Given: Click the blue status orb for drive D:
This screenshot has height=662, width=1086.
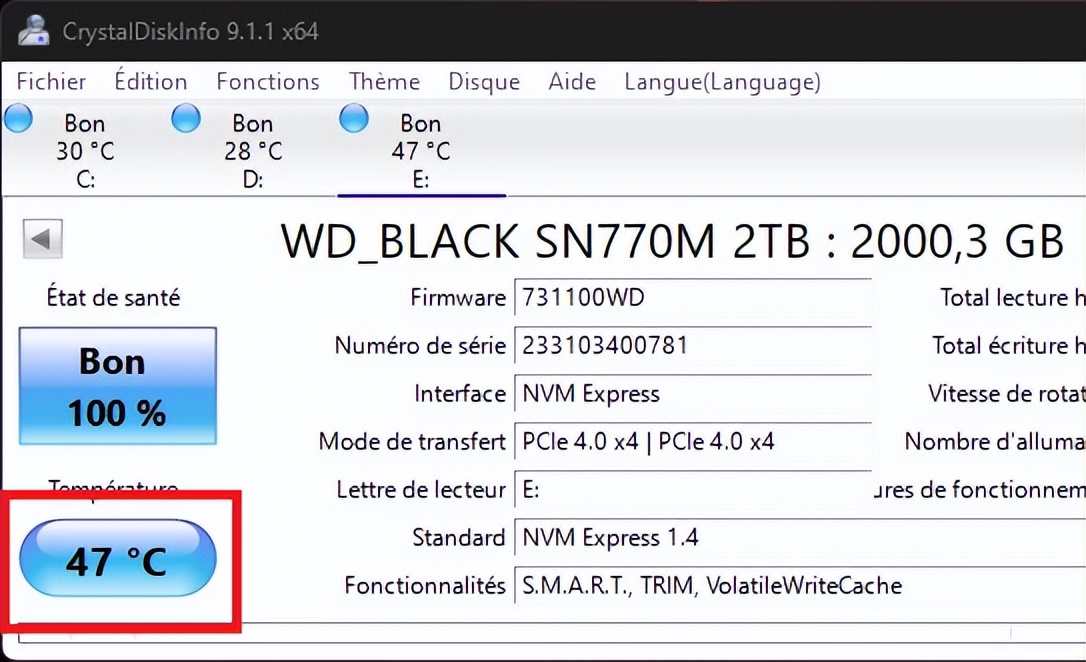Looking at the screenshot, I should click(186, 118).
